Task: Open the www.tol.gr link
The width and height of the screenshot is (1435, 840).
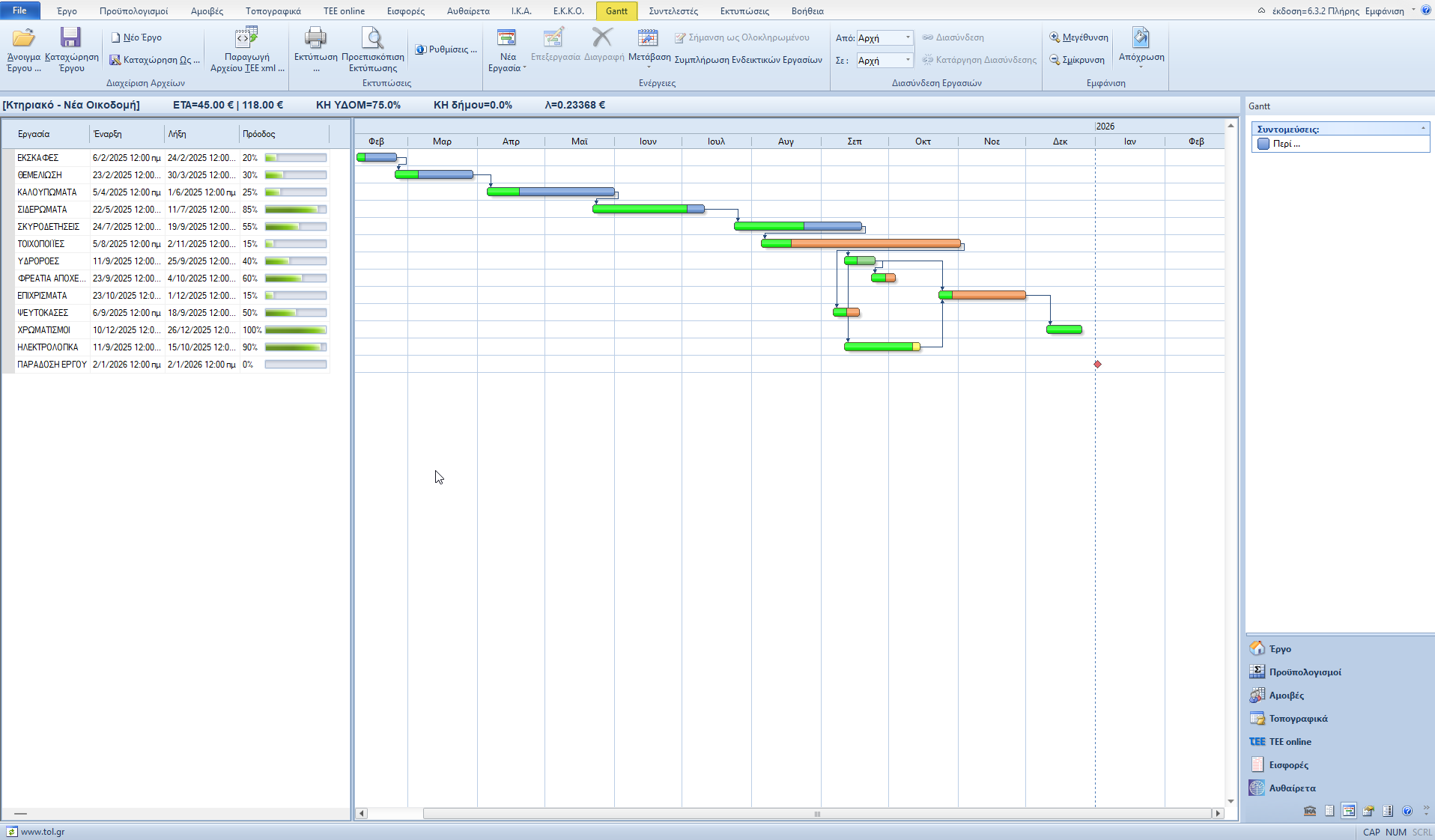Action: [42, 832]
